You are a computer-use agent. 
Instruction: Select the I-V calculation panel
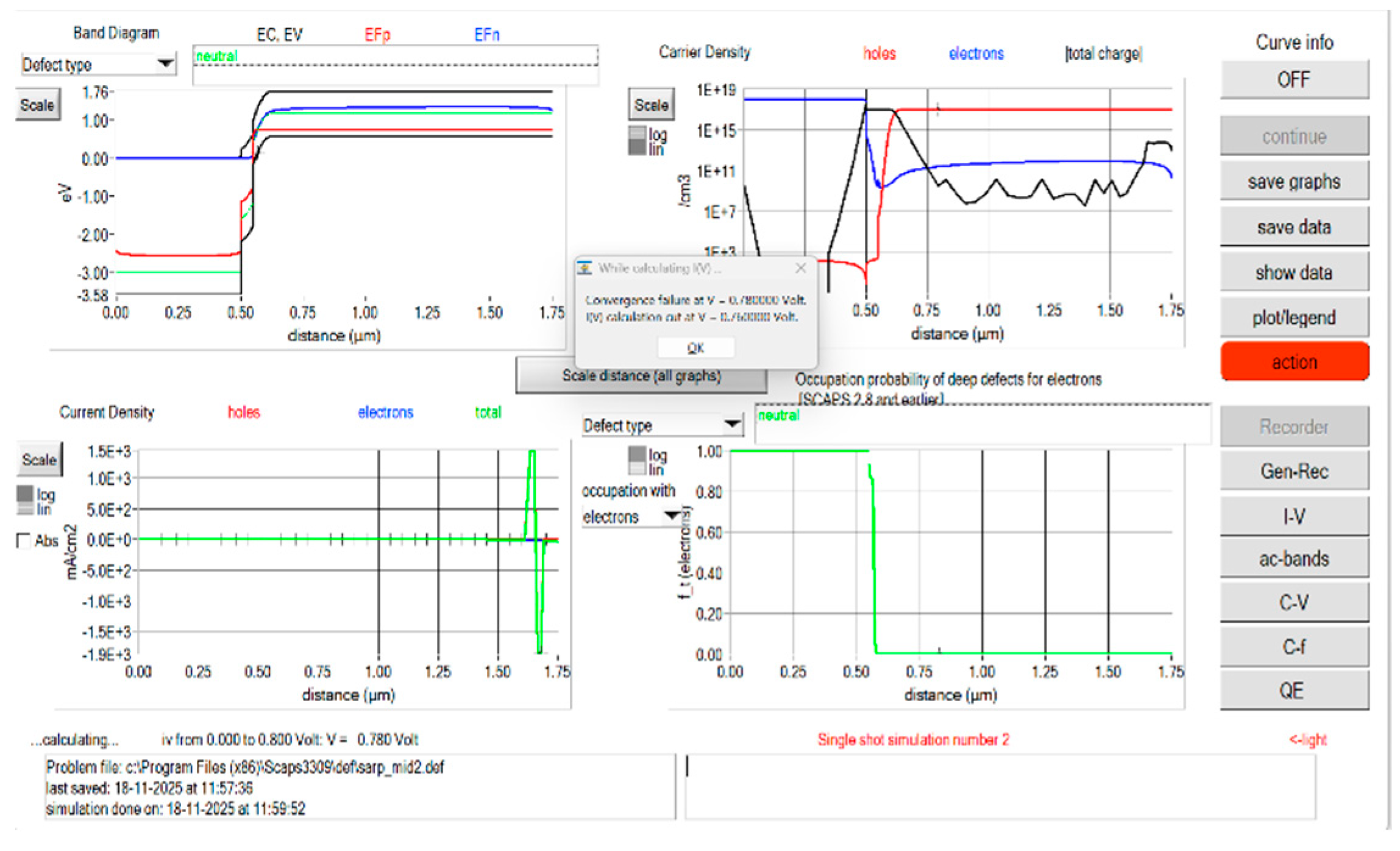click(x=1293, y=515)
